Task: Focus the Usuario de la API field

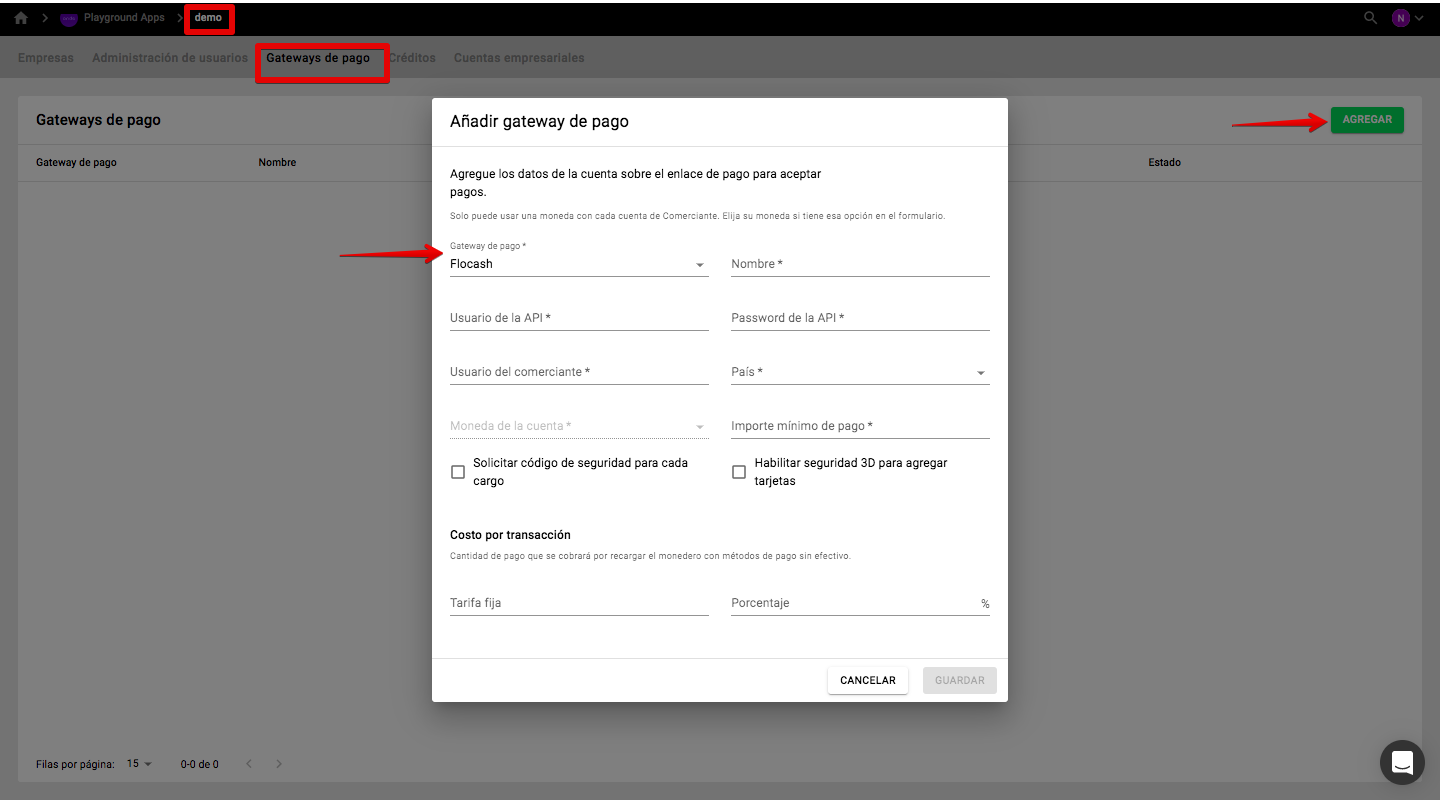Action: click(578, 318)
